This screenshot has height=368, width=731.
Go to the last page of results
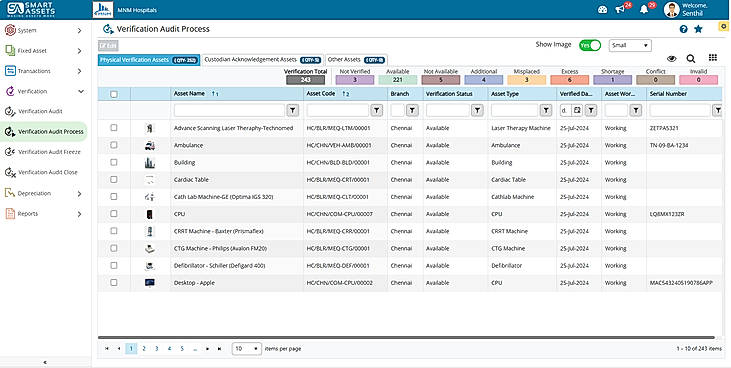(x=220, y=348)
